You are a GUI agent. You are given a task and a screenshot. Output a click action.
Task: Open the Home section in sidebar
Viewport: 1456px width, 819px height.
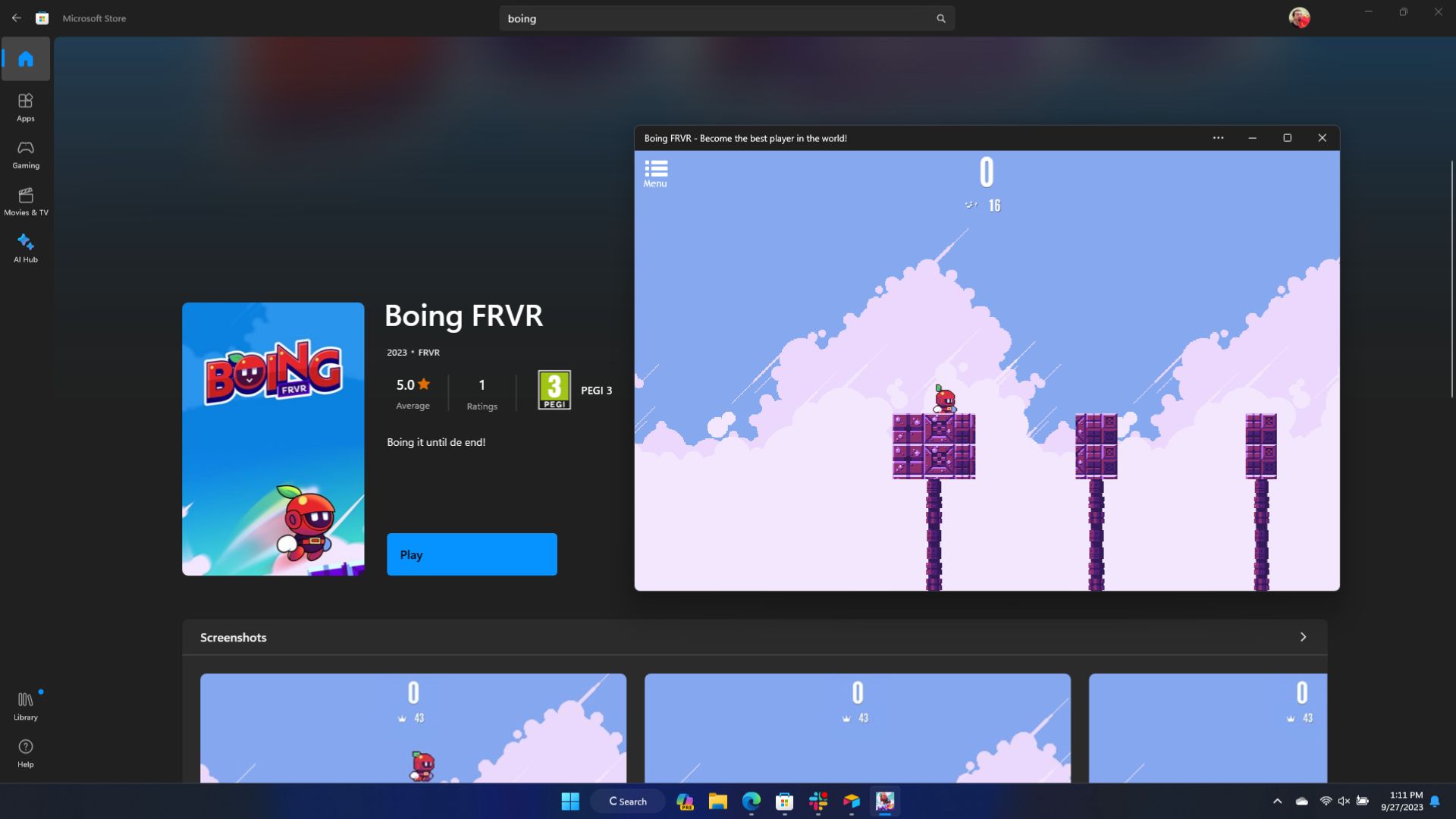click(26, 58)
